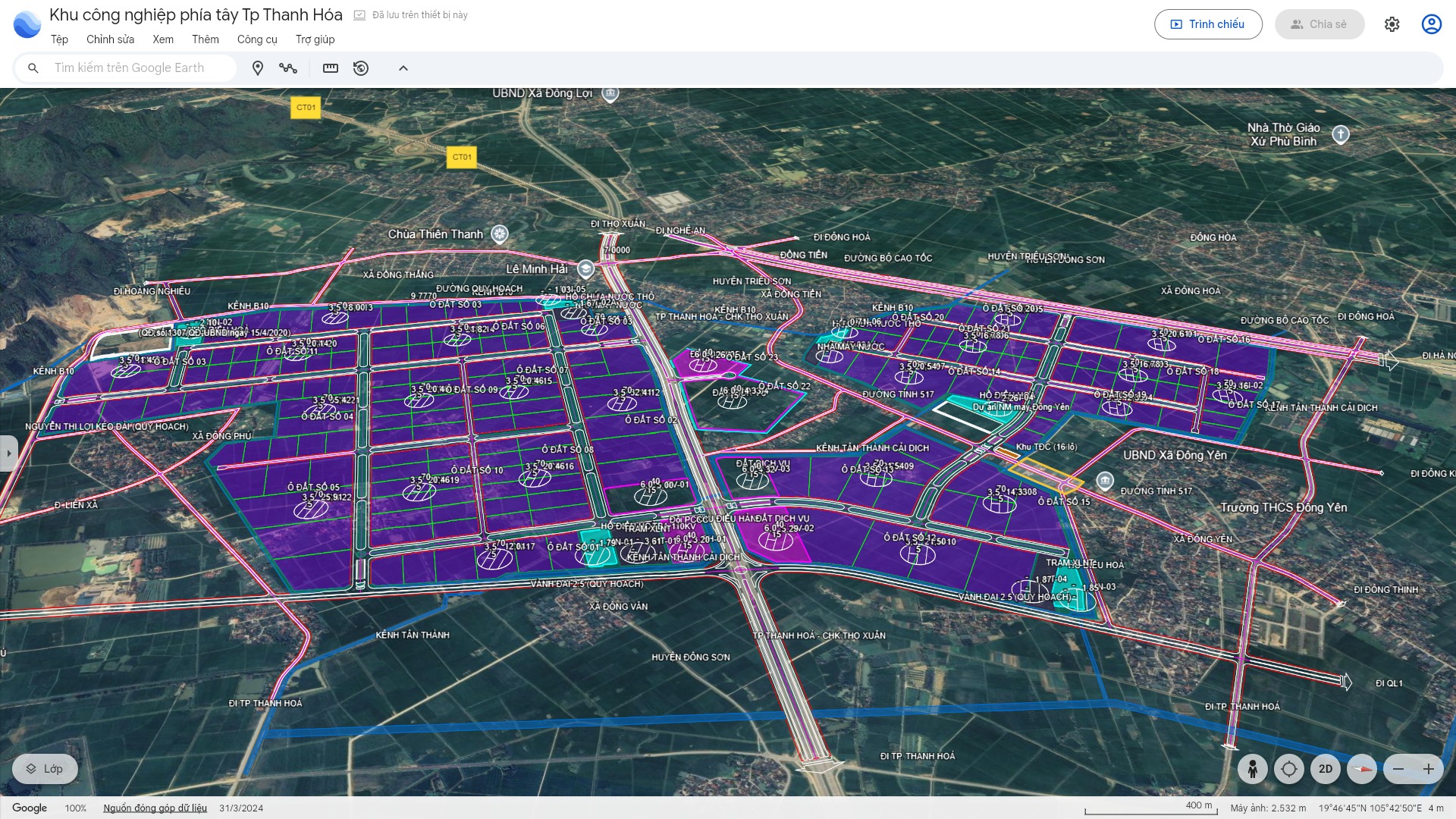Open the Google account profile icon

pyautogui.click(x=1431, y=24)
